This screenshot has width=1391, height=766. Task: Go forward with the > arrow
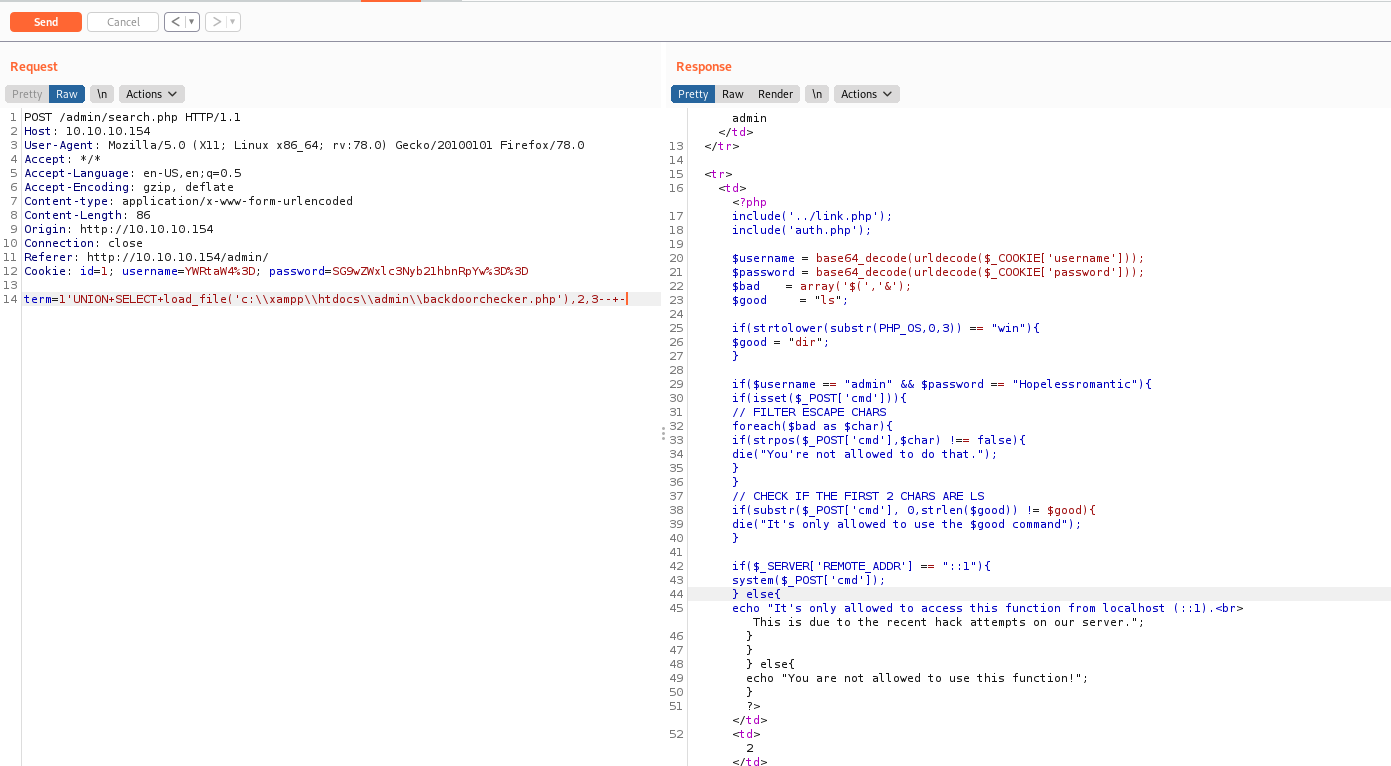pos(216,22)
